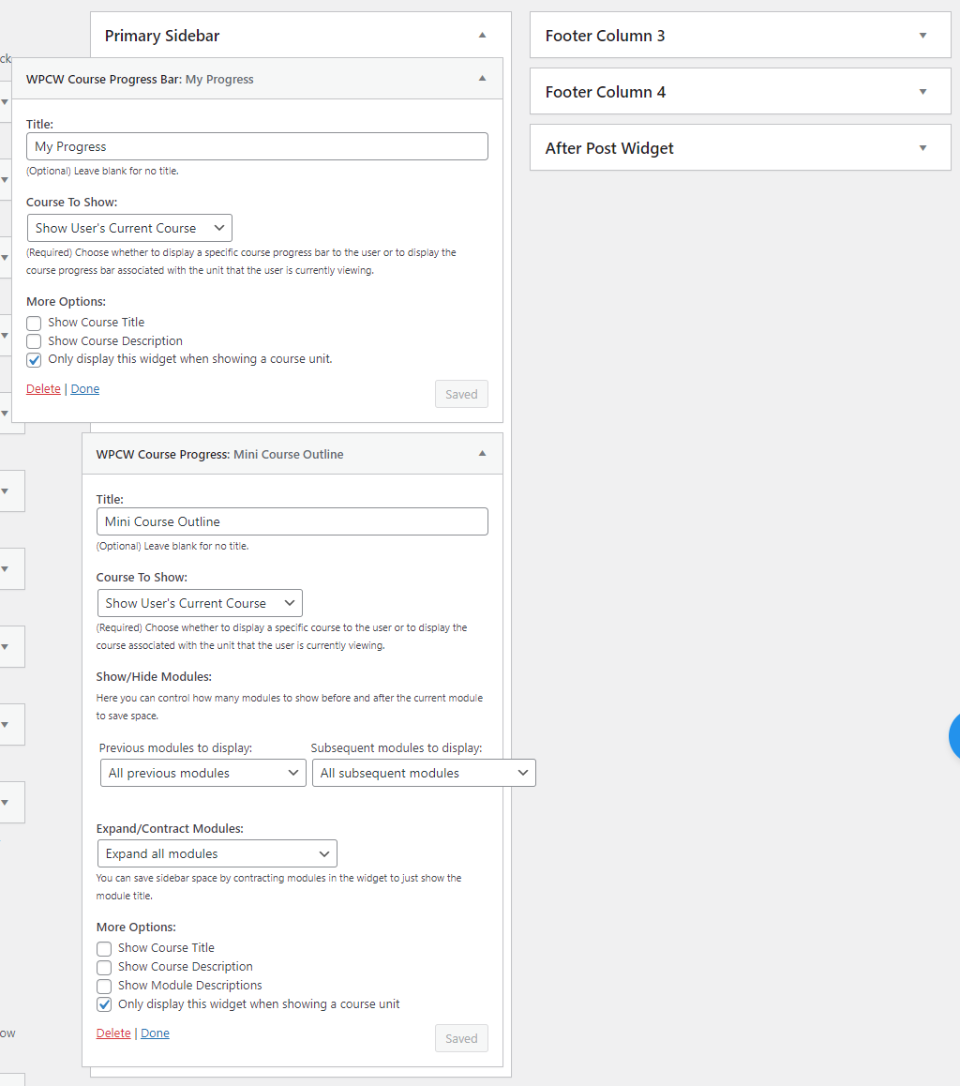Screen dimensions: 960x1086
Task: Untick Only display when showing course unit in Mini Course Outline
Action: pyautogui.click(x=104, y=1004)
